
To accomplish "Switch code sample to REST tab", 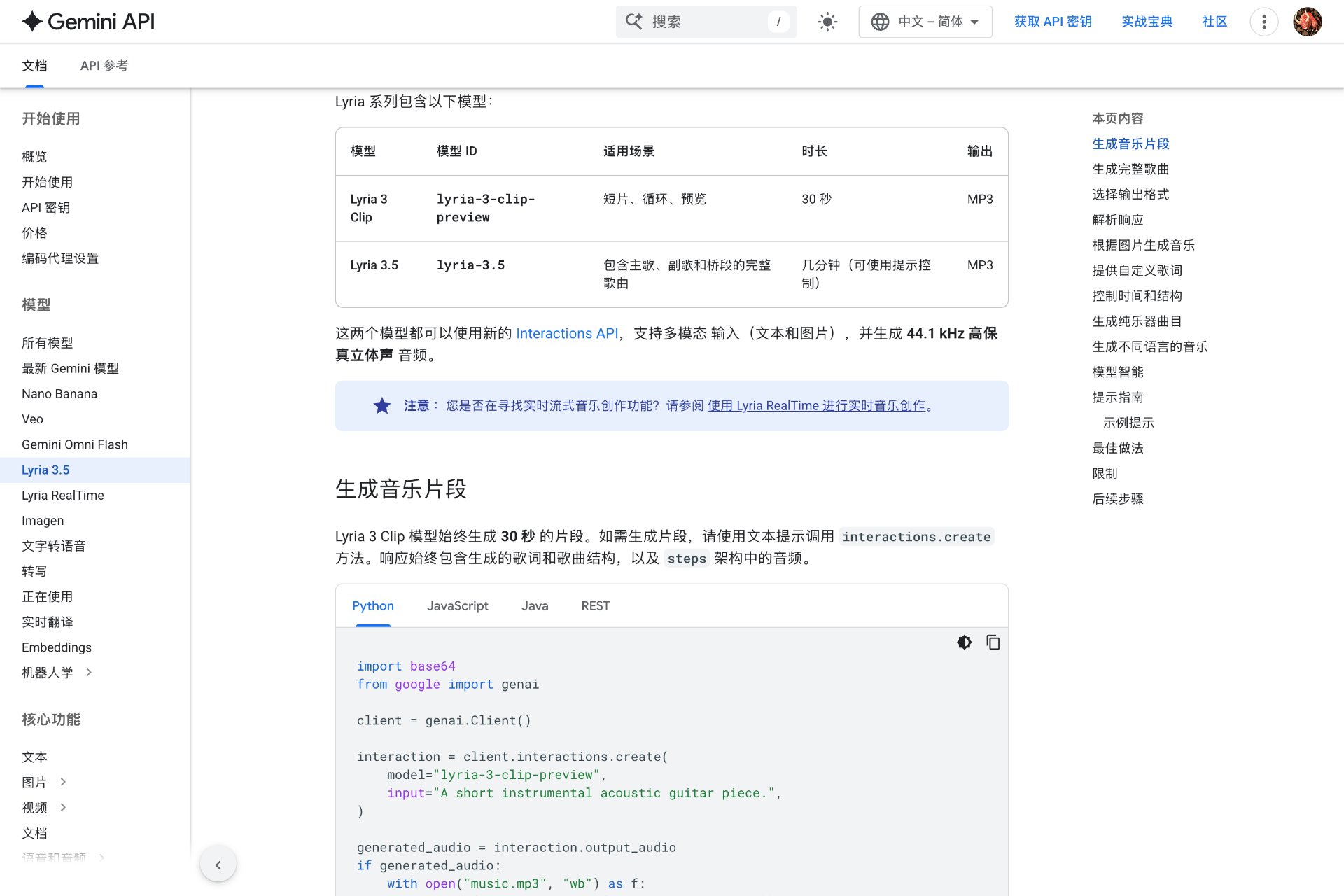I will [x=596, y=606].
